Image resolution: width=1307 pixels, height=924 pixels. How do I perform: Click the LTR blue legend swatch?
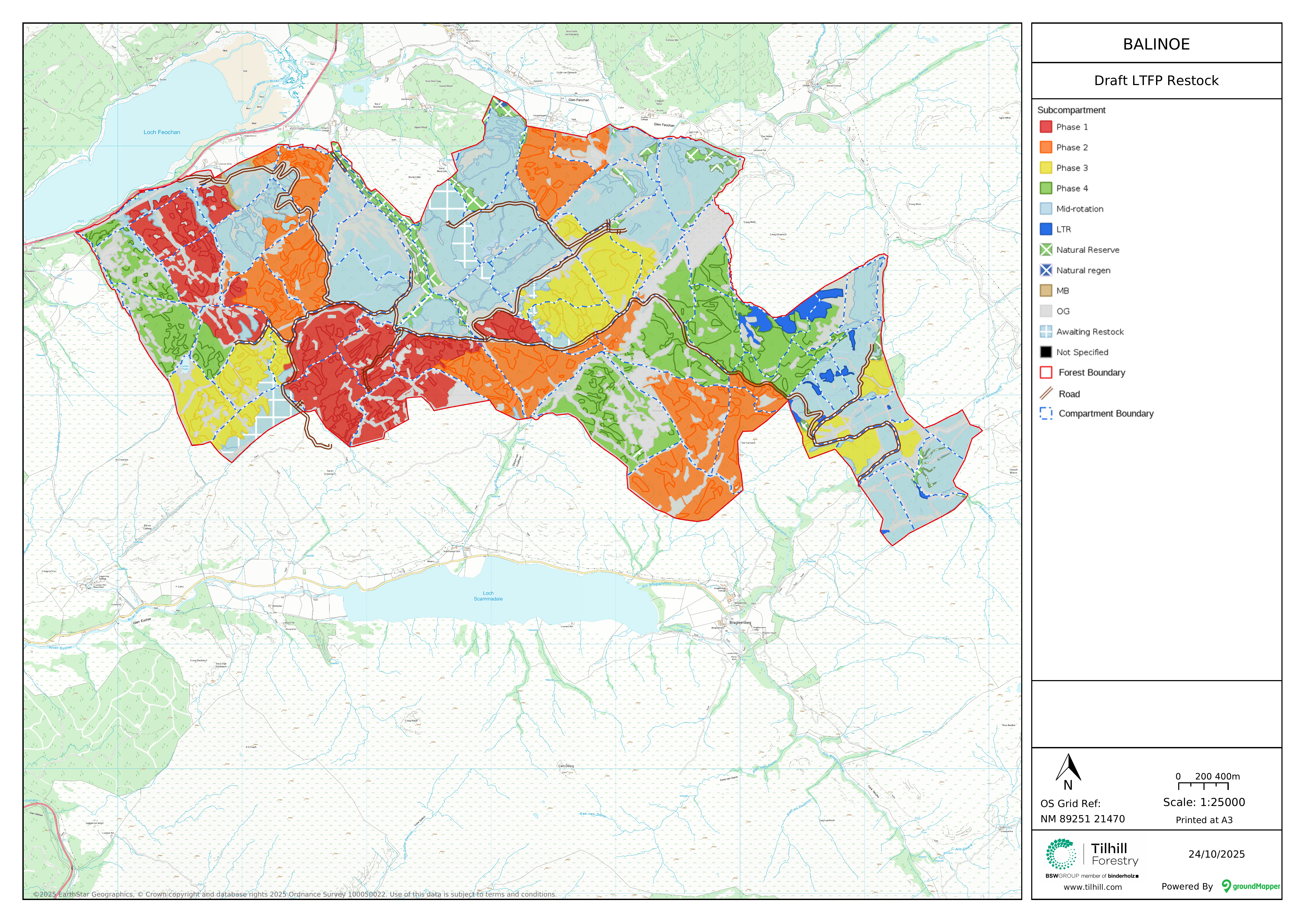1046,229
